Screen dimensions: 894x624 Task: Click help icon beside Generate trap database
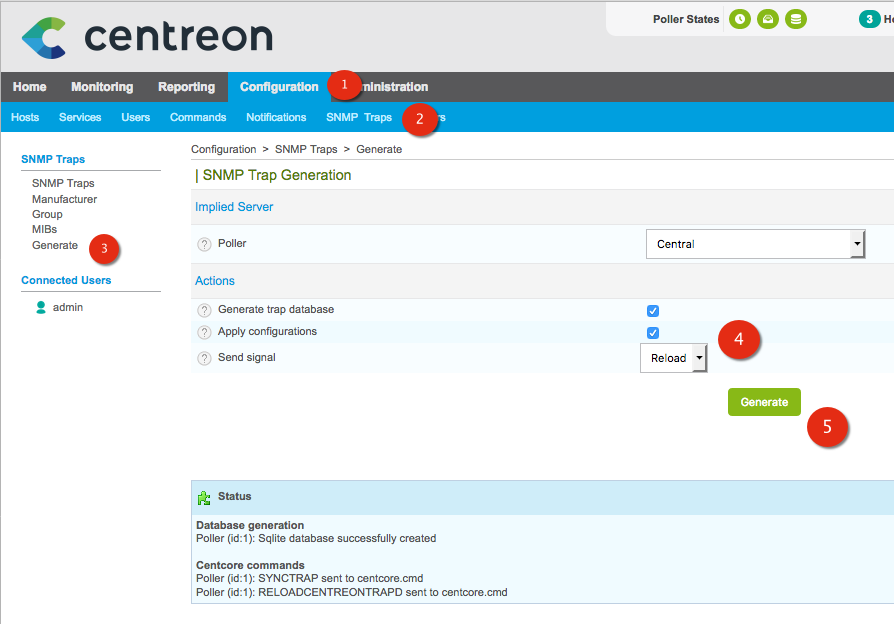(x=204, y=310)
